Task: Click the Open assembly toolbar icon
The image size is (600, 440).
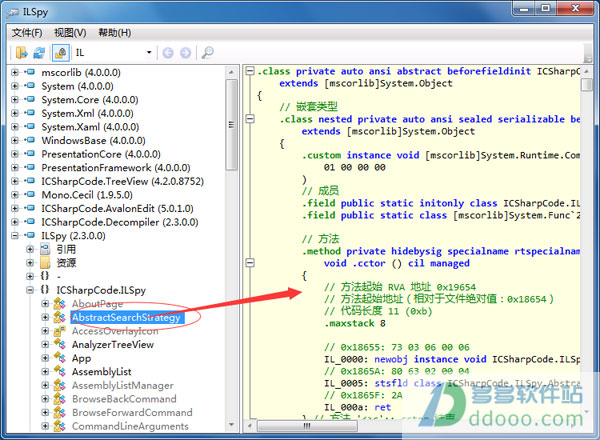Action: [21, 52]
